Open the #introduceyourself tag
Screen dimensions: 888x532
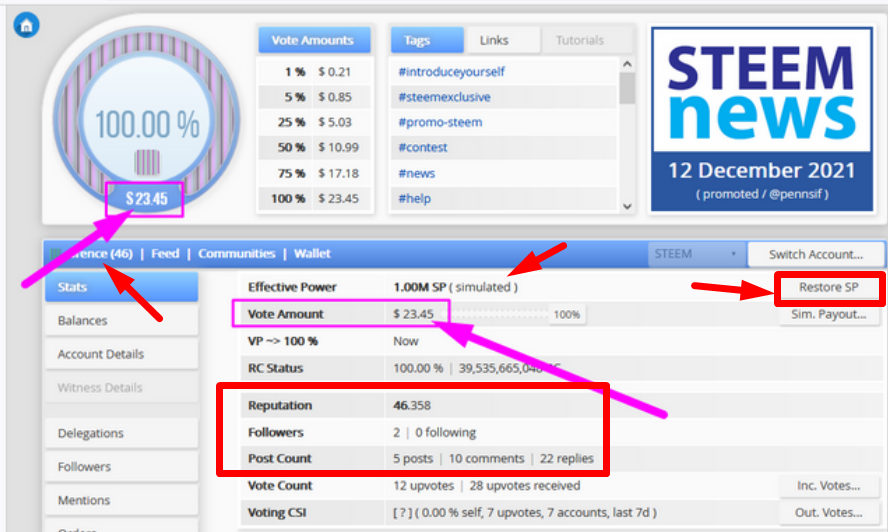click(x=451, y=72)
